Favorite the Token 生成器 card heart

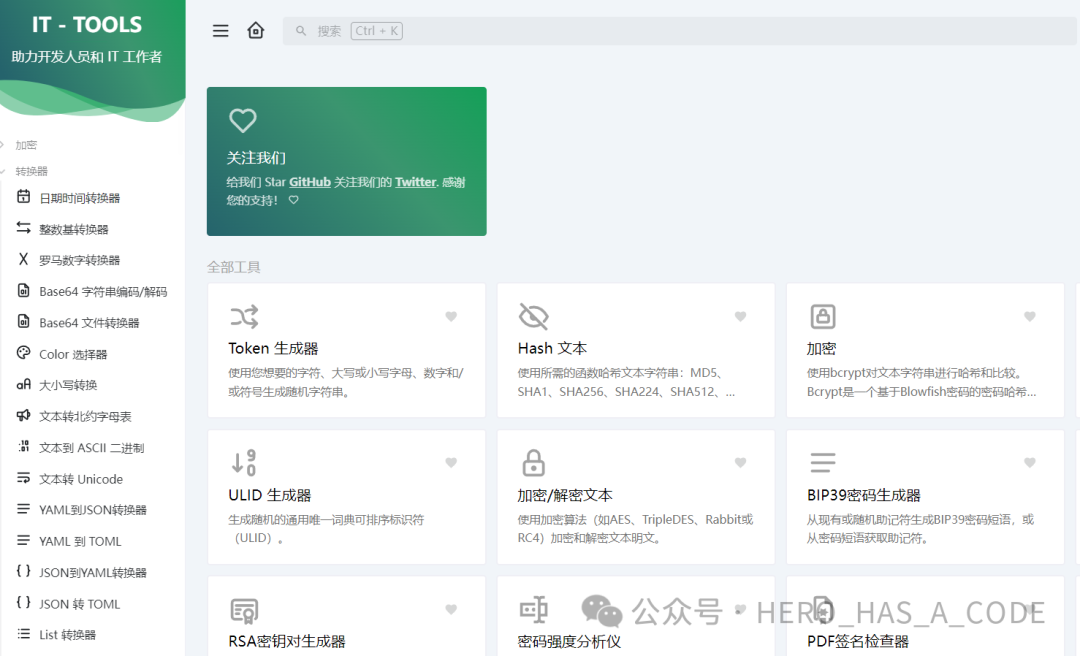pyautogui.click(x=451, y=317)
